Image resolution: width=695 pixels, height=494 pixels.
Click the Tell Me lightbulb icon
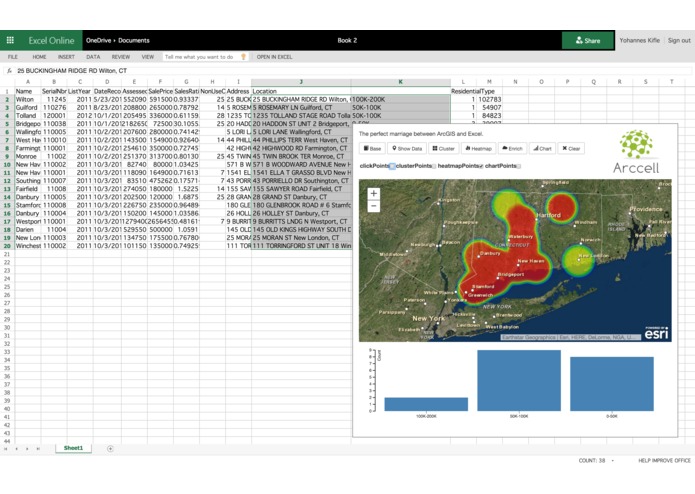(243, 57)
